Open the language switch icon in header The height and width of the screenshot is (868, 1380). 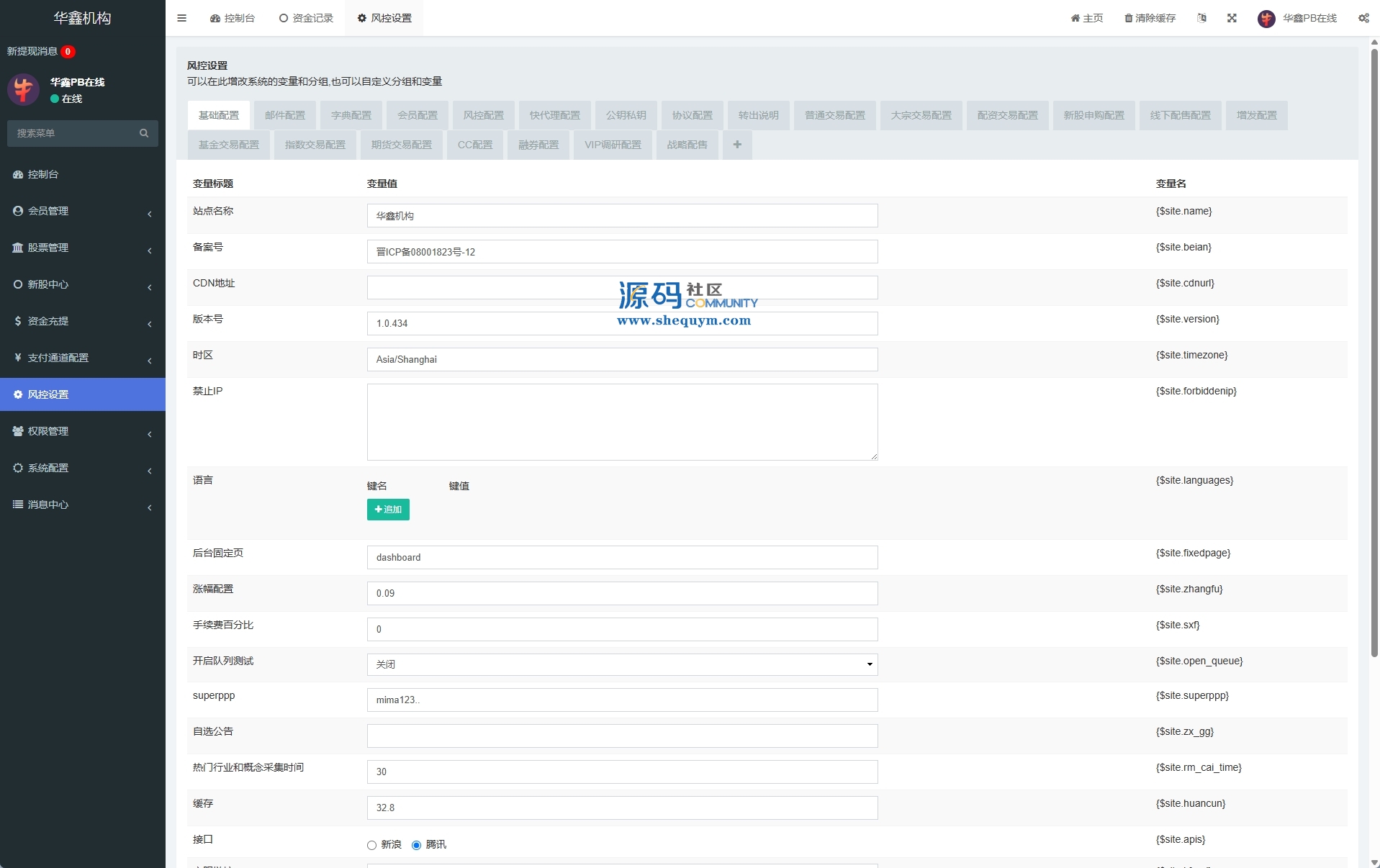[1201, 18]
